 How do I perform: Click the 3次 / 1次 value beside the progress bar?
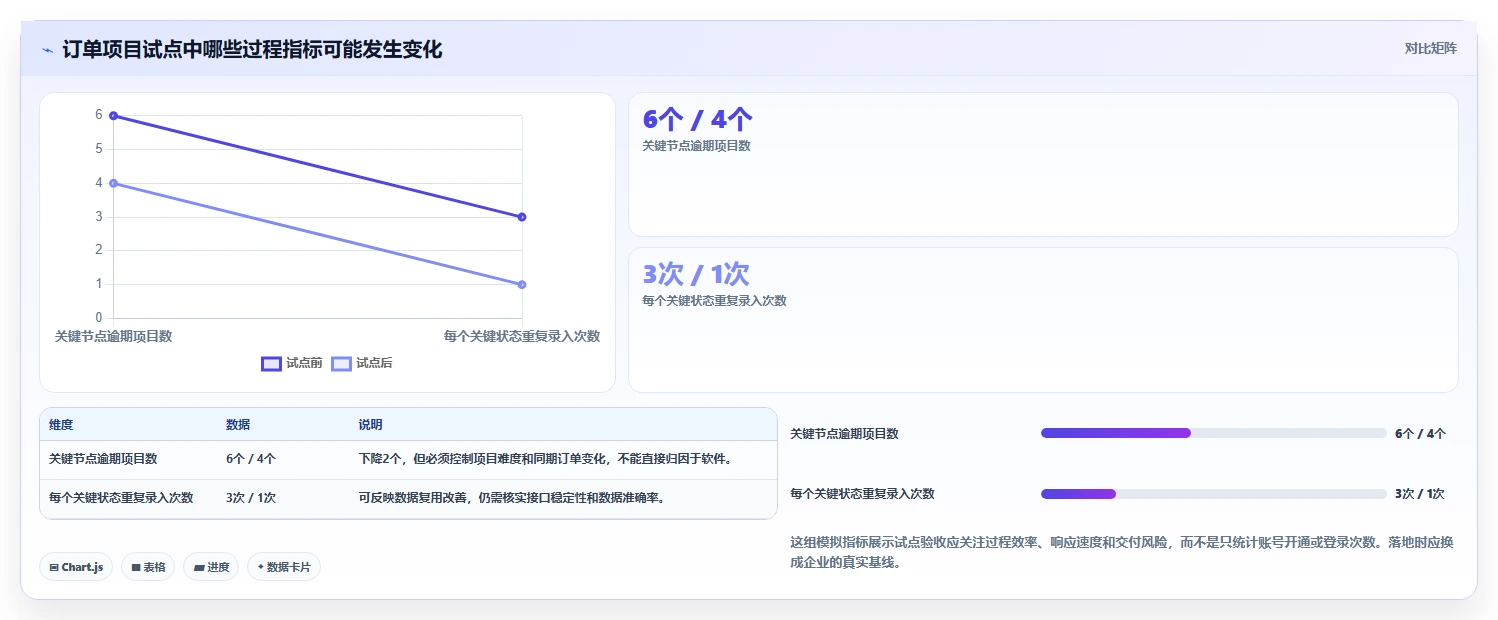pyautogui.click(x=1420, y=494)
